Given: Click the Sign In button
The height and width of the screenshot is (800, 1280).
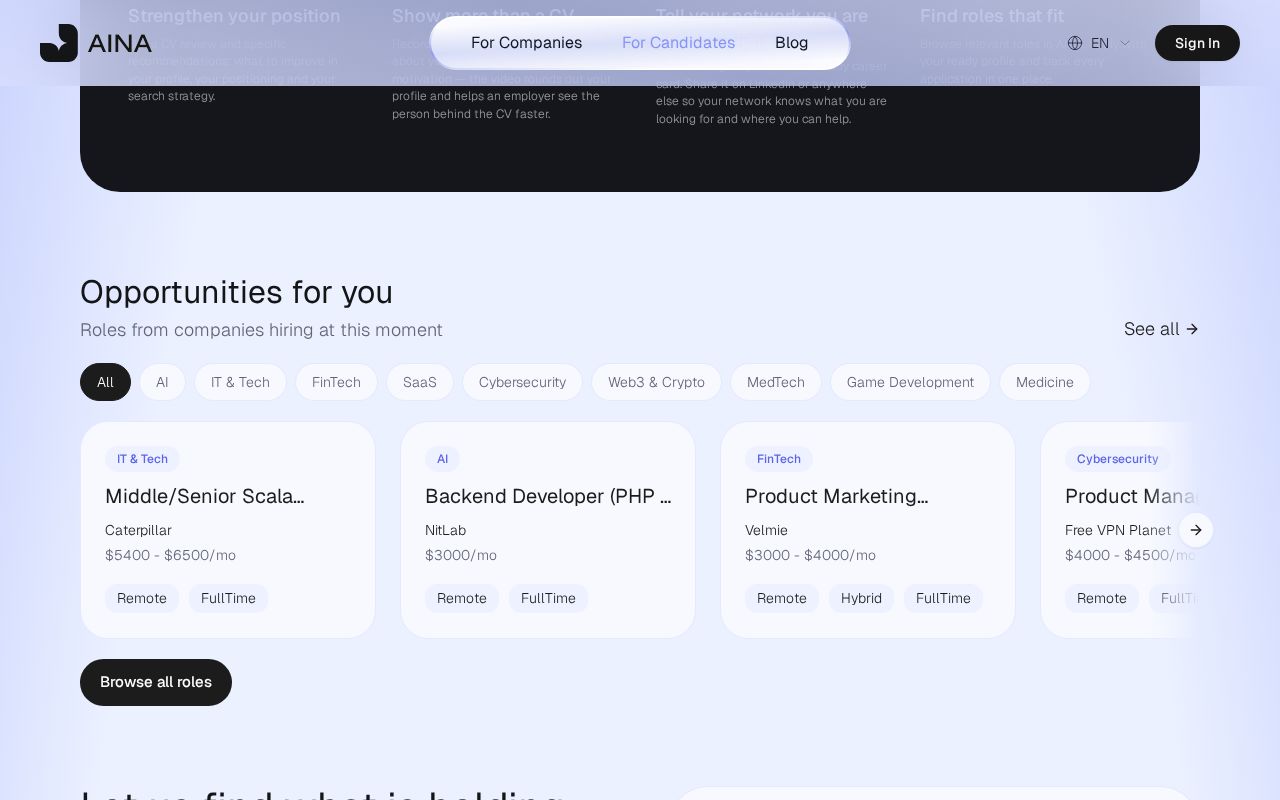Looking at the screenshot, I should coord(1197,43).
